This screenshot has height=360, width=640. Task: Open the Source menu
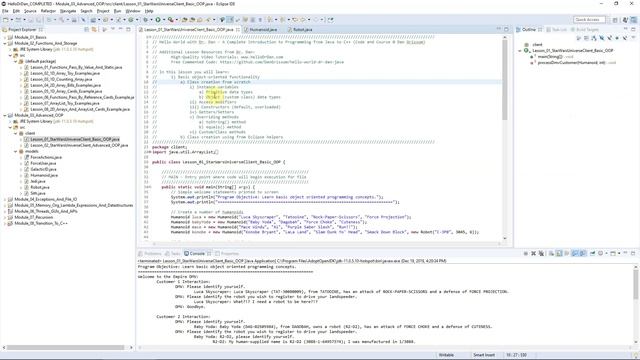[x=30, y=11]
